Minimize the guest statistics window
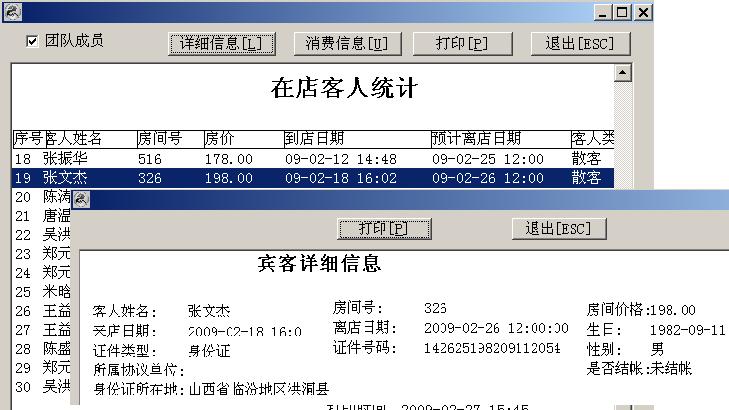The width and height of the screenshot is (729, 410). tap(604, 13)
